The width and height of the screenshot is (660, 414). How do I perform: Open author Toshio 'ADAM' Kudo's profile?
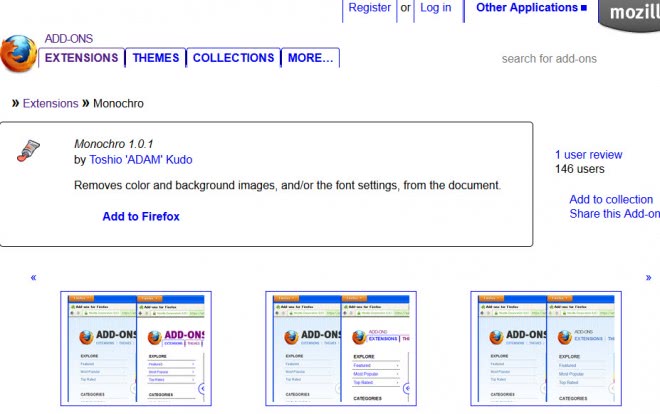pyautogui.click(x=141, y=160)
